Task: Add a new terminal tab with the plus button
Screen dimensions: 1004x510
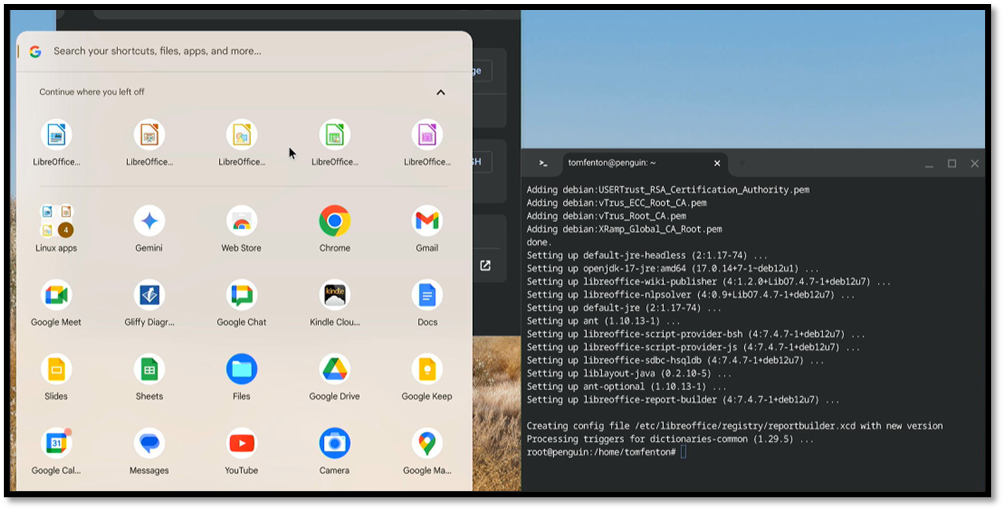Action: coord(741,163)
